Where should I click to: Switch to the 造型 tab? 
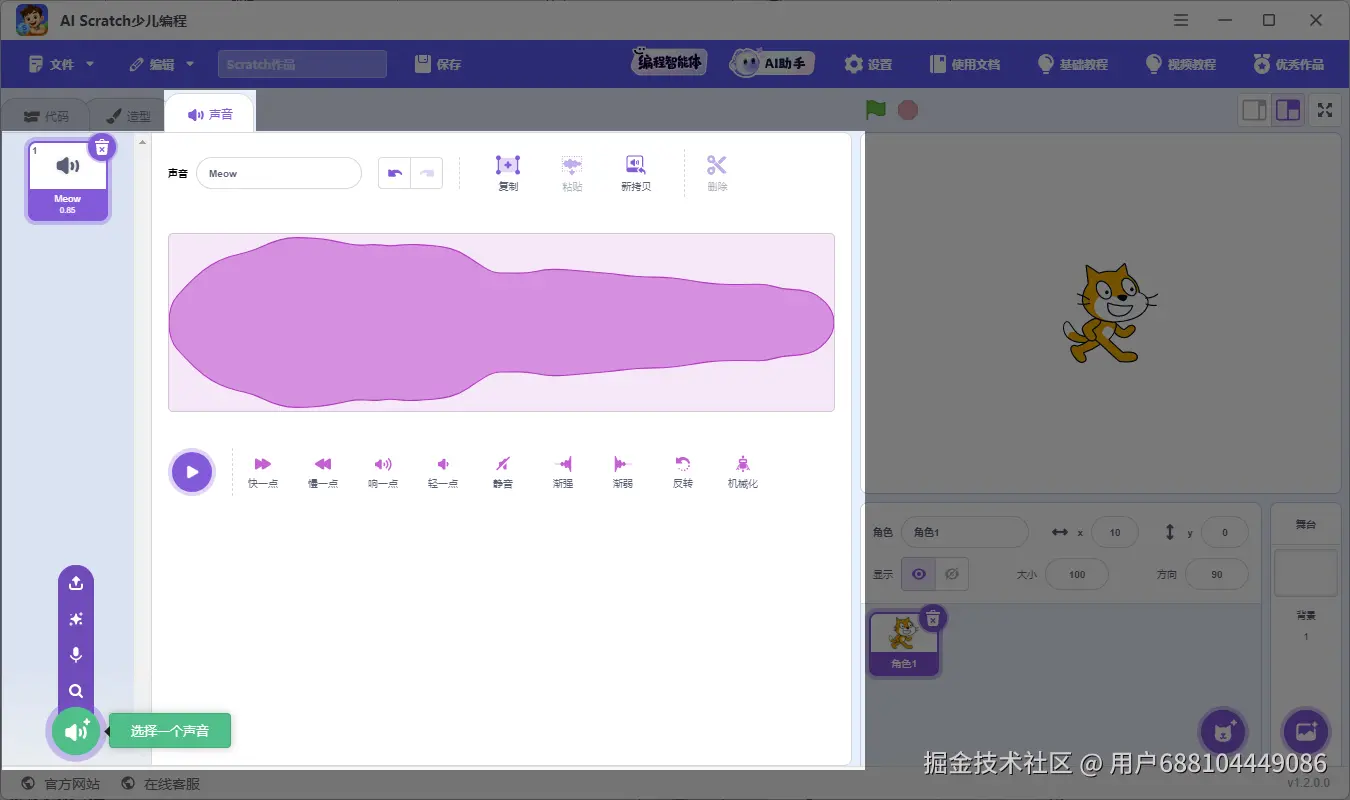[x=129, y=114]
